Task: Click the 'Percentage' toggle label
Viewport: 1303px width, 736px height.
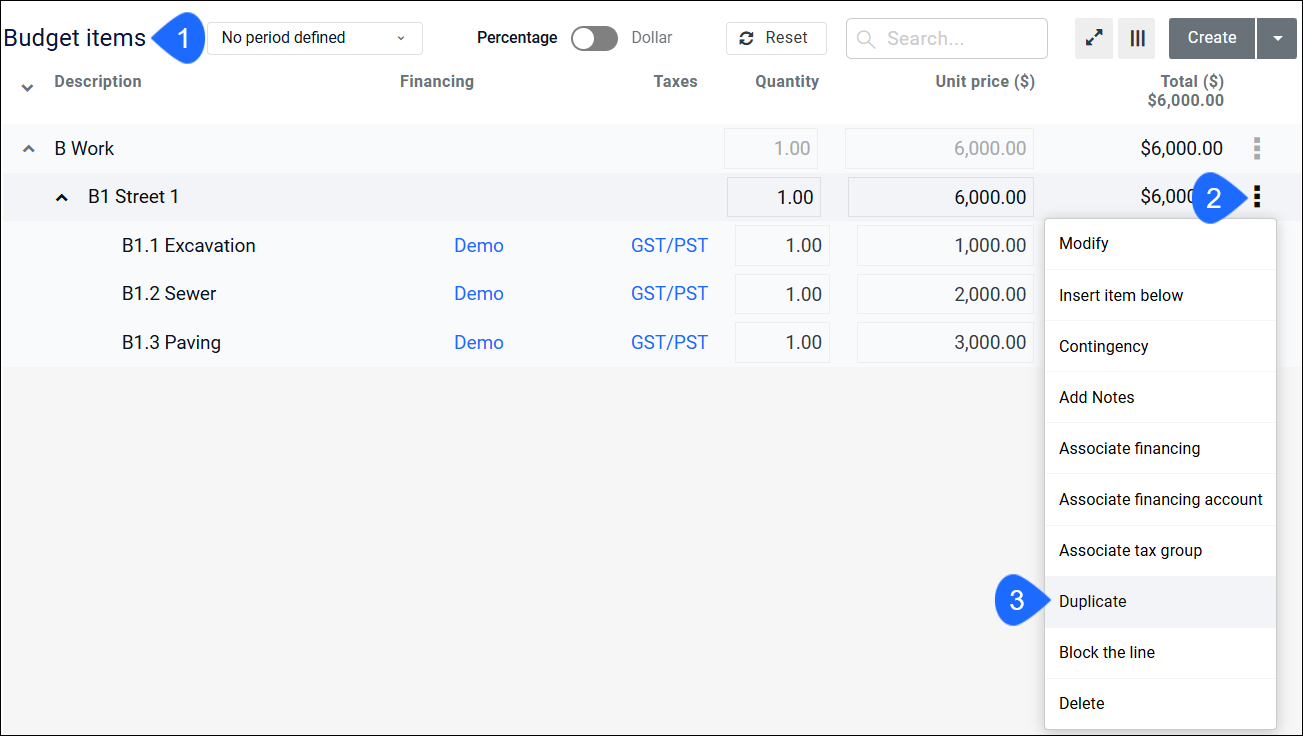Action: tap(517, 38)
